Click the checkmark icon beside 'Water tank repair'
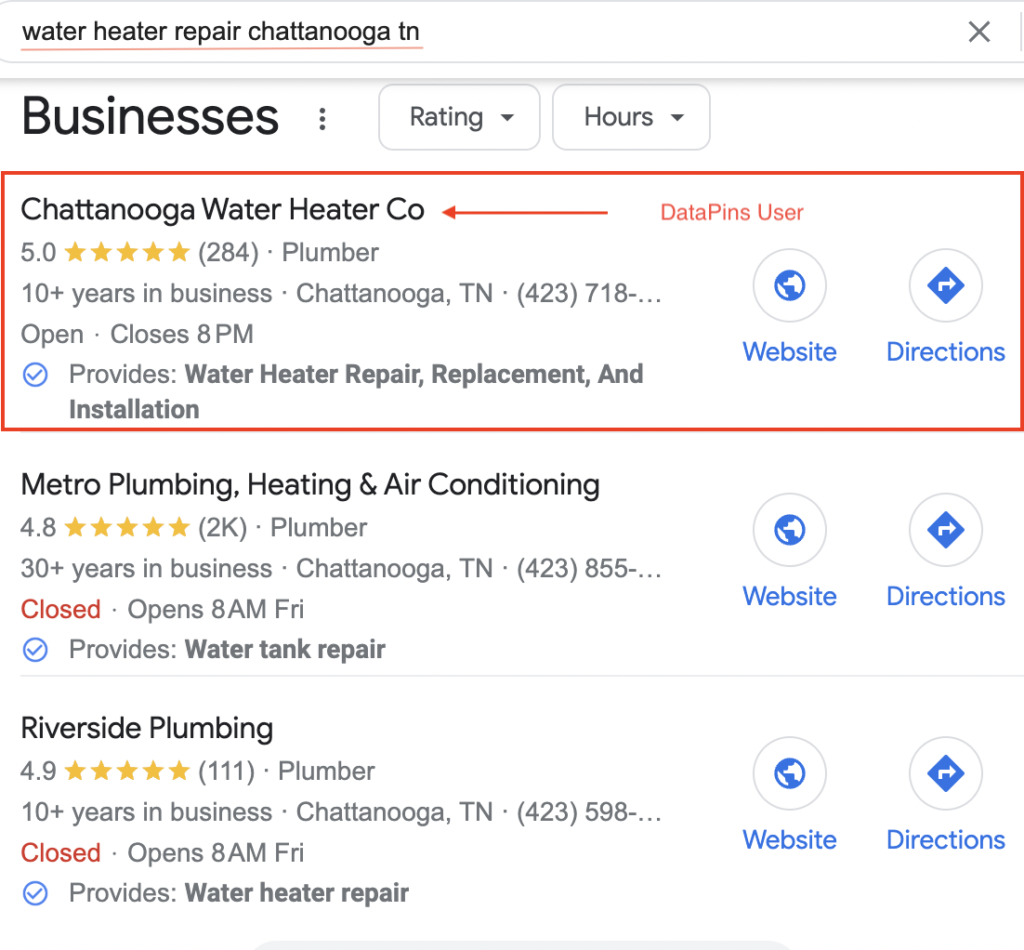Viewport: 1024px width, 950px height. coord(35,650)
